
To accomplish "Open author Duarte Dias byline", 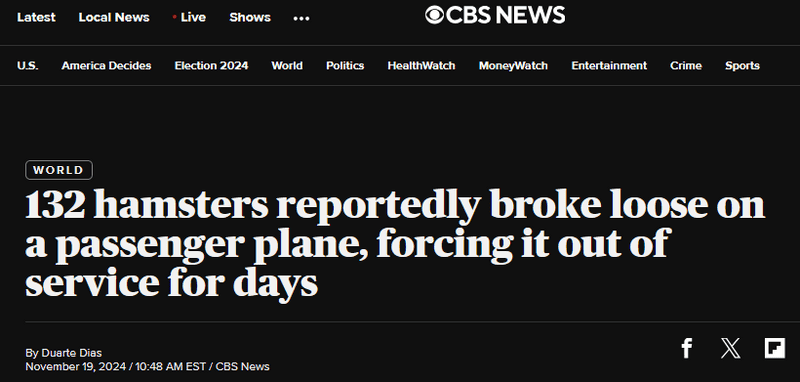I will (71, 353).
